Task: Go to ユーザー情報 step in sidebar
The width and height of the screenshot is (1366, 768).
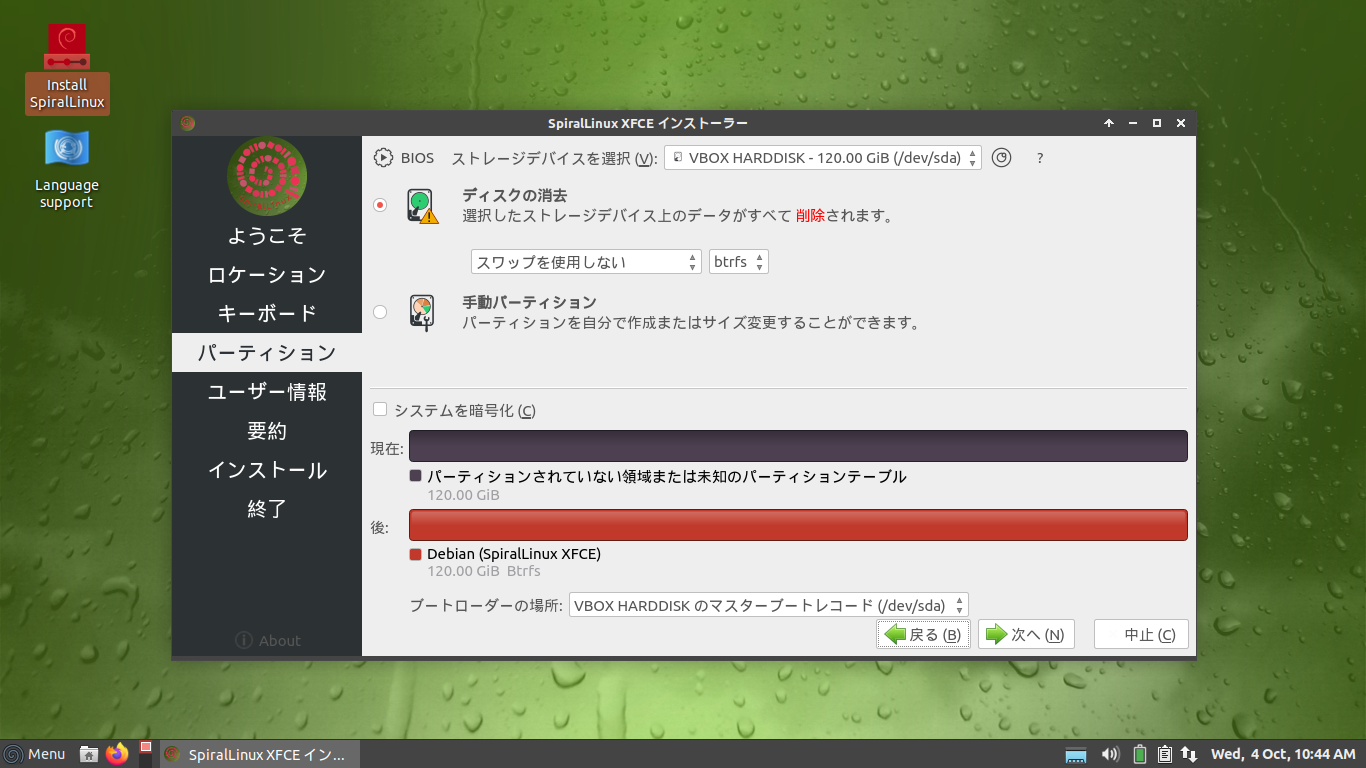Action: [267, 392]
